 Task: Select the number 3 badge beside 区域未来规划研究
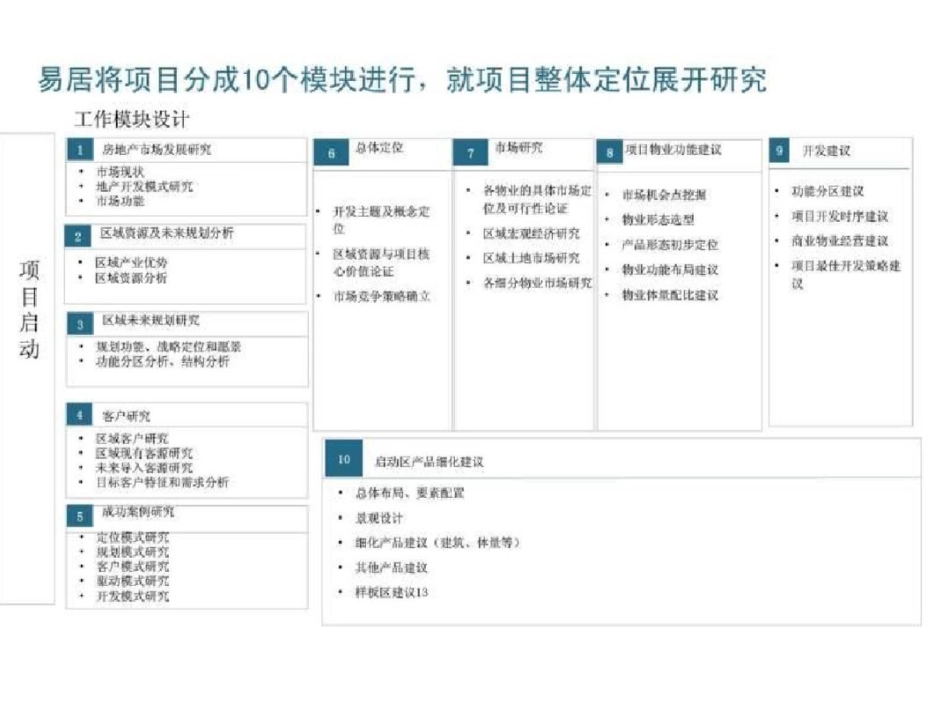[x=78, y=324]
